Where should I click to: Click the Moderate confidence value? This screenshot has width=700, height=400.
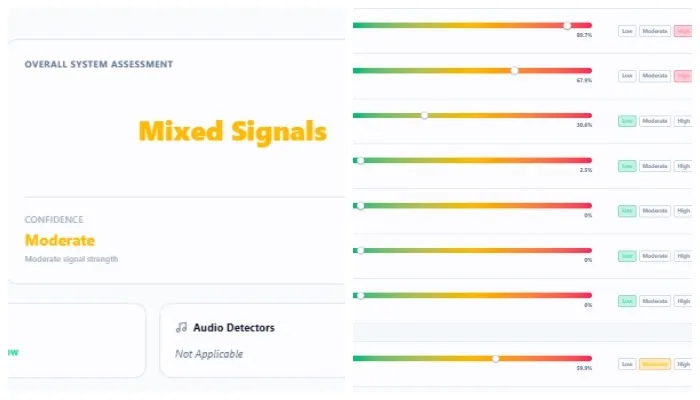60,240
